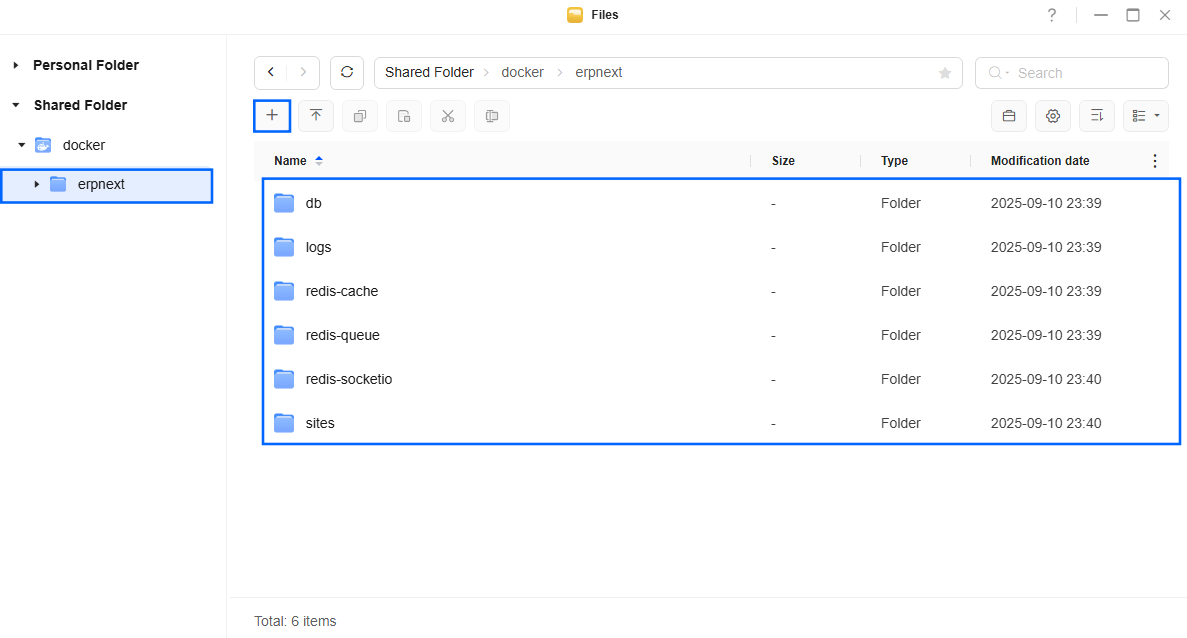This screenshot has width=1187, height=638.
Task: Sort by Modification date column header
Action: (x=1039, y=160)
